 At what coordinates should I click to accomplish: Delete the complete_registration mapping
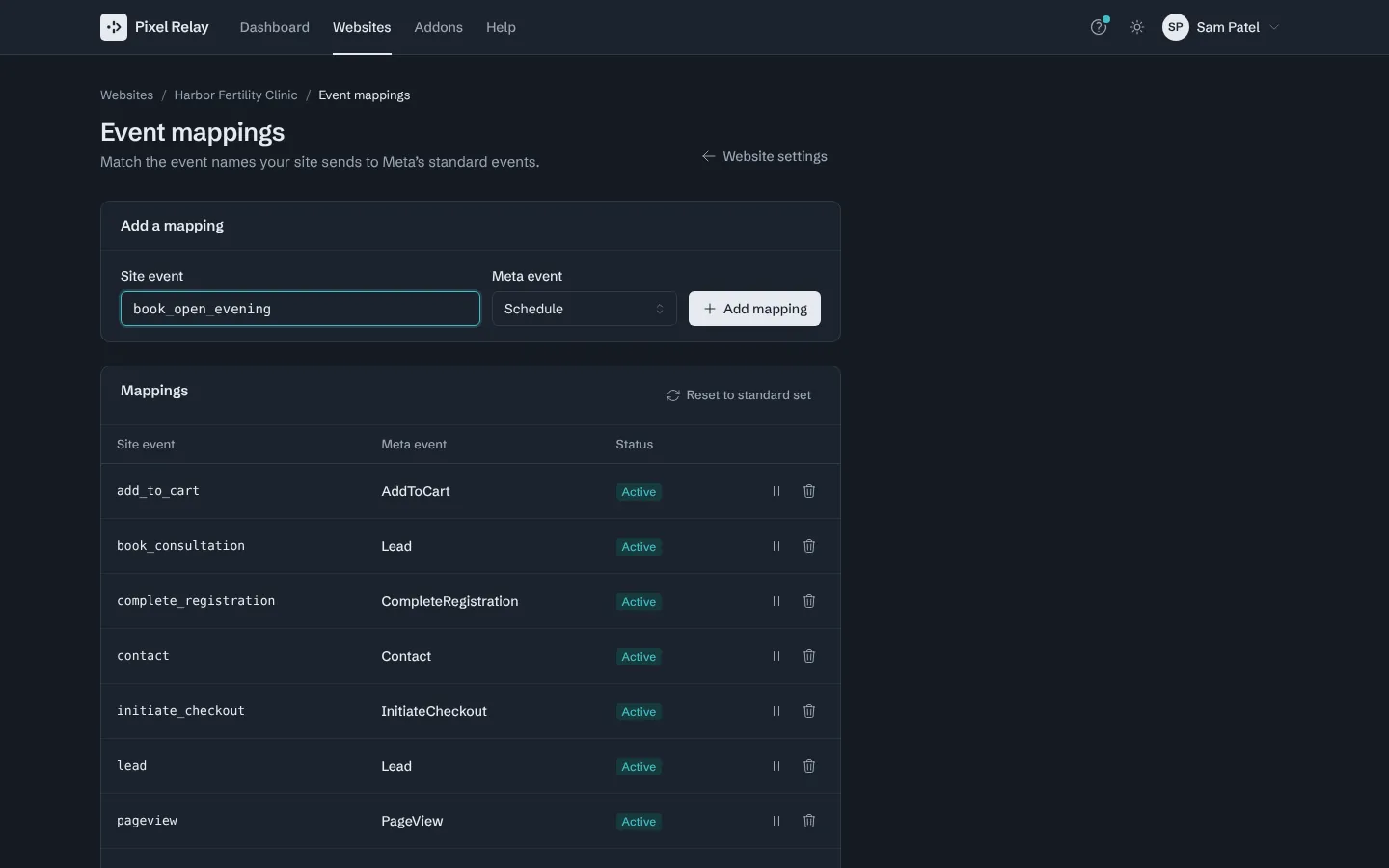coord(809,601)
